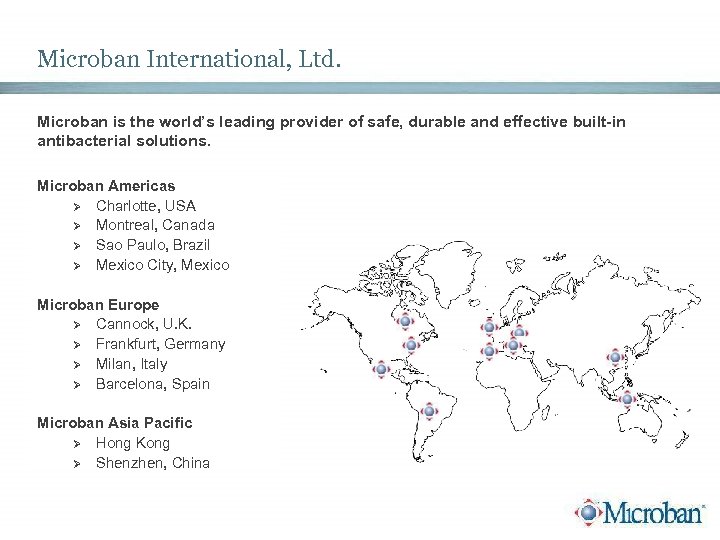Click the Sao Paulo, Brazil list item
720x540 pixels.
(153, 245)
